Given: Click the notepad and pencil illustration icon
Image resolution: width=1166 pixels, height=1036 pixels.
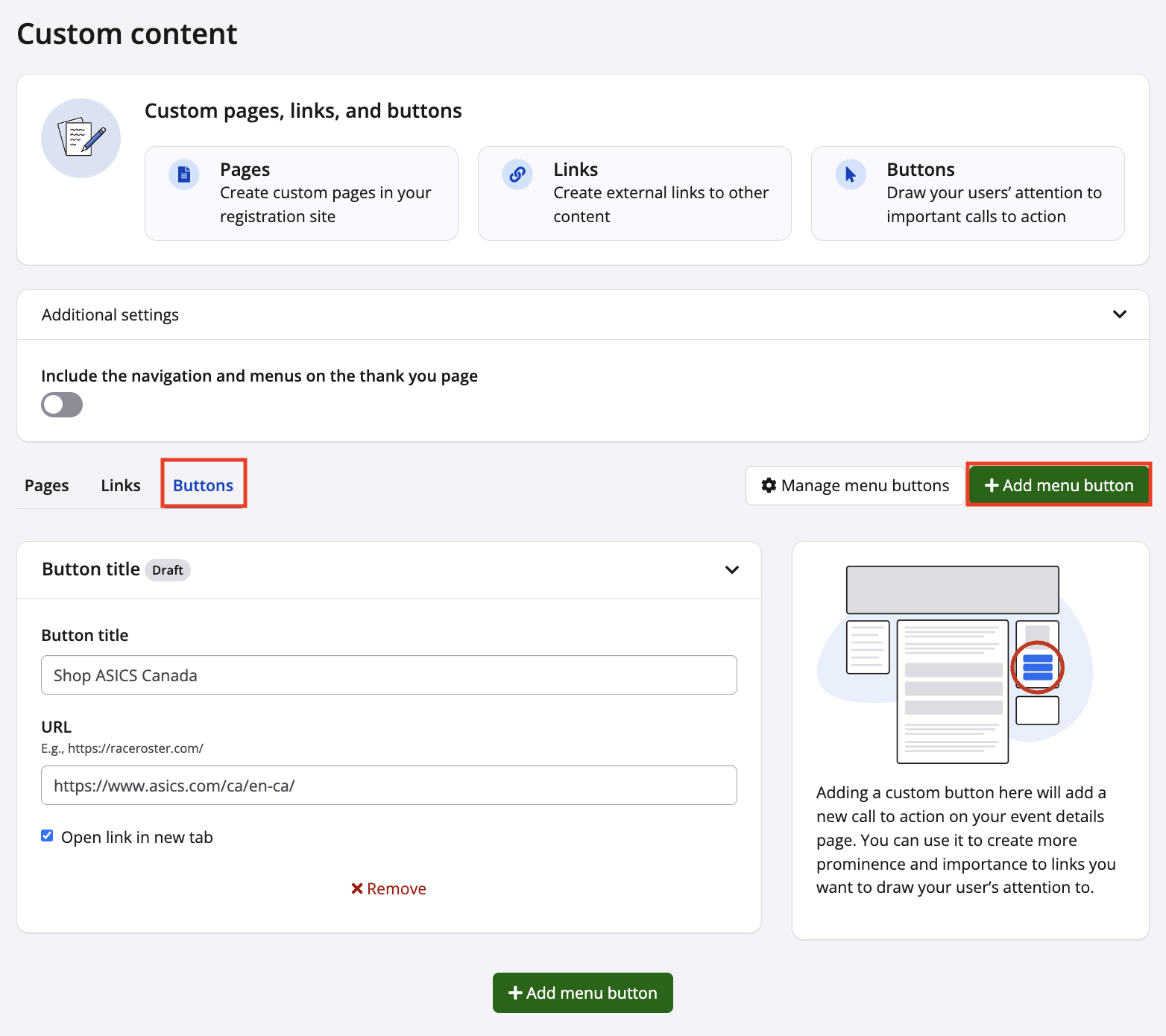Looking at the screenshot, I should [81, 138].
